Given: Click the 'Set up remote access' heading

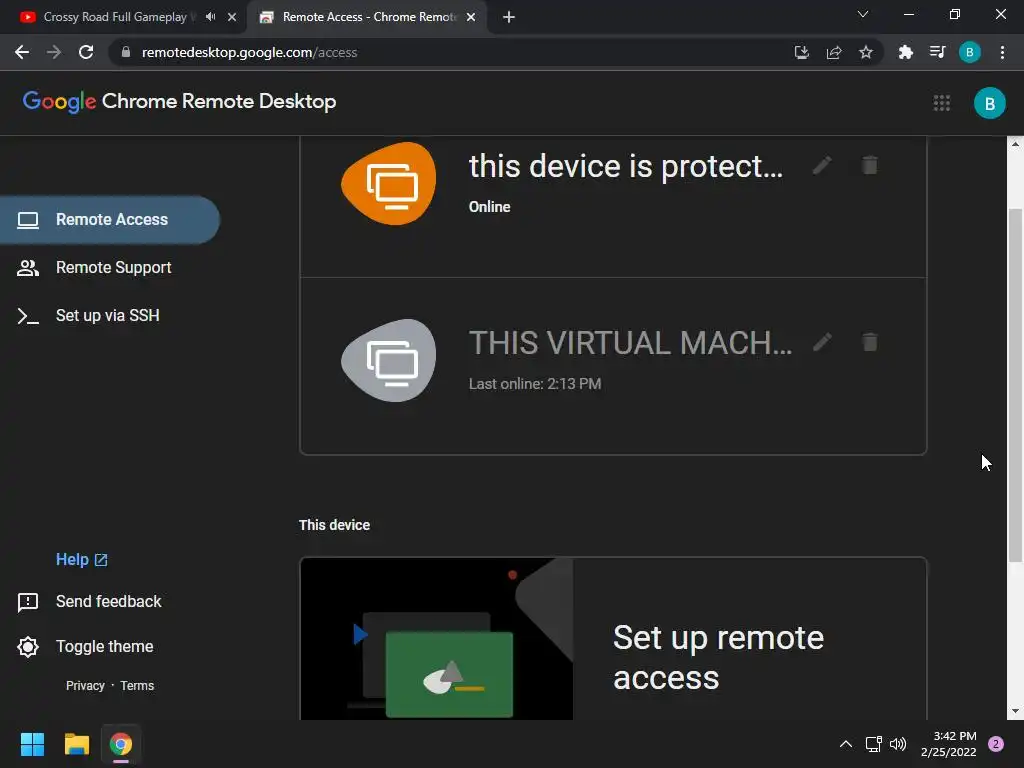Looking at the screenshot, I should point(718,658).
